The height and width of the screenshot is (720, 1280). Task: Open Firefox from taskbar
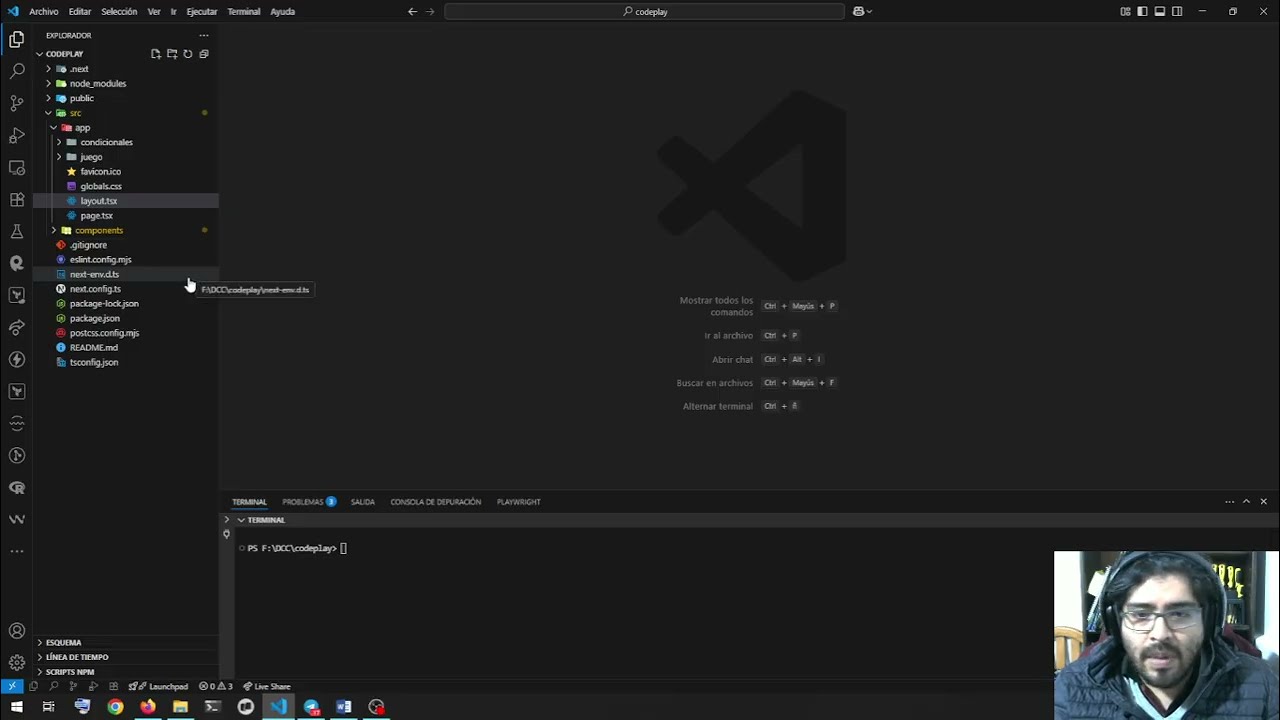tap(148, 707)
